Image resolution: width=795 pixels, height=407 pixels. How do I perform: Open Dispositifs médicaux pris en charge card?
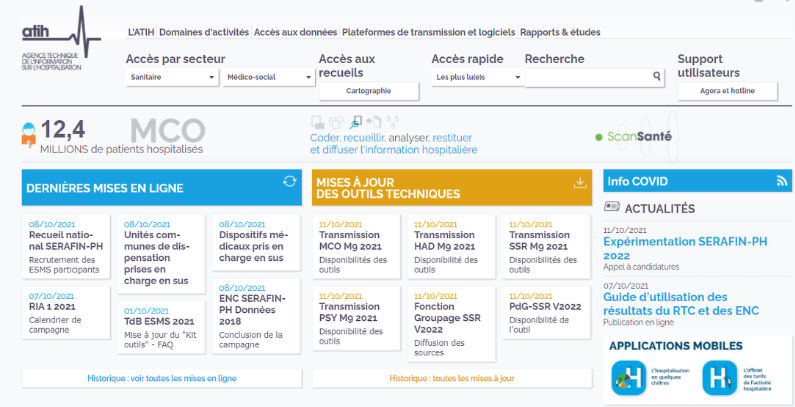[256, 243]
